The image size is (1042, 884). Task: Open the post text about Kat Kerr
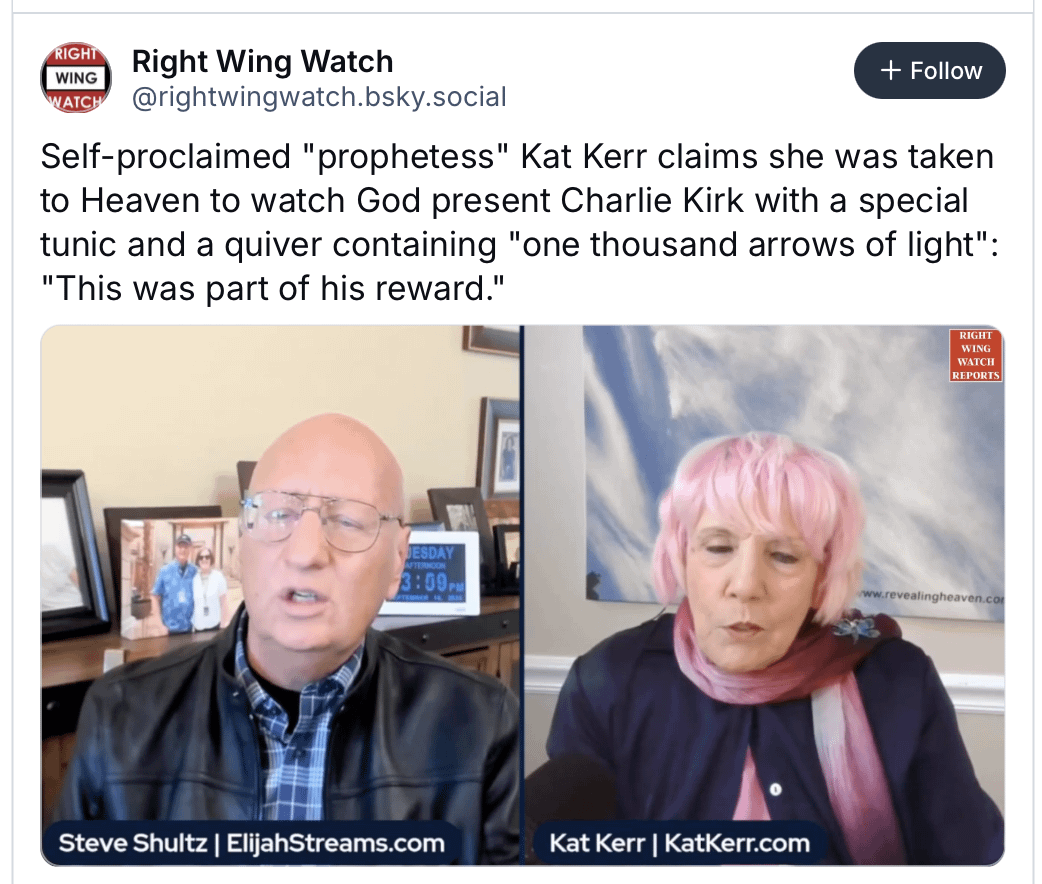click(519, 222)
